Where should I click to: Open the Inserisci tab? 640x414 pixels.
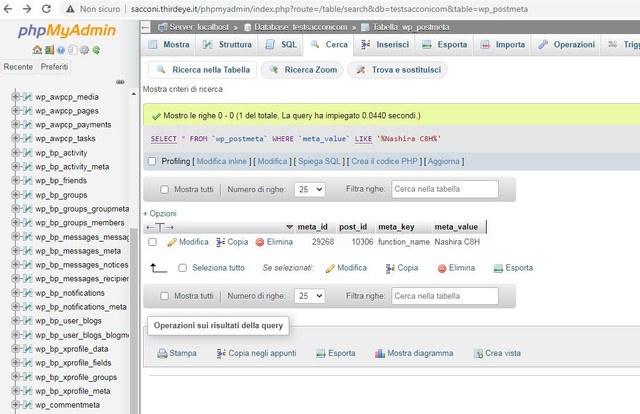click(x=385, y=45)
